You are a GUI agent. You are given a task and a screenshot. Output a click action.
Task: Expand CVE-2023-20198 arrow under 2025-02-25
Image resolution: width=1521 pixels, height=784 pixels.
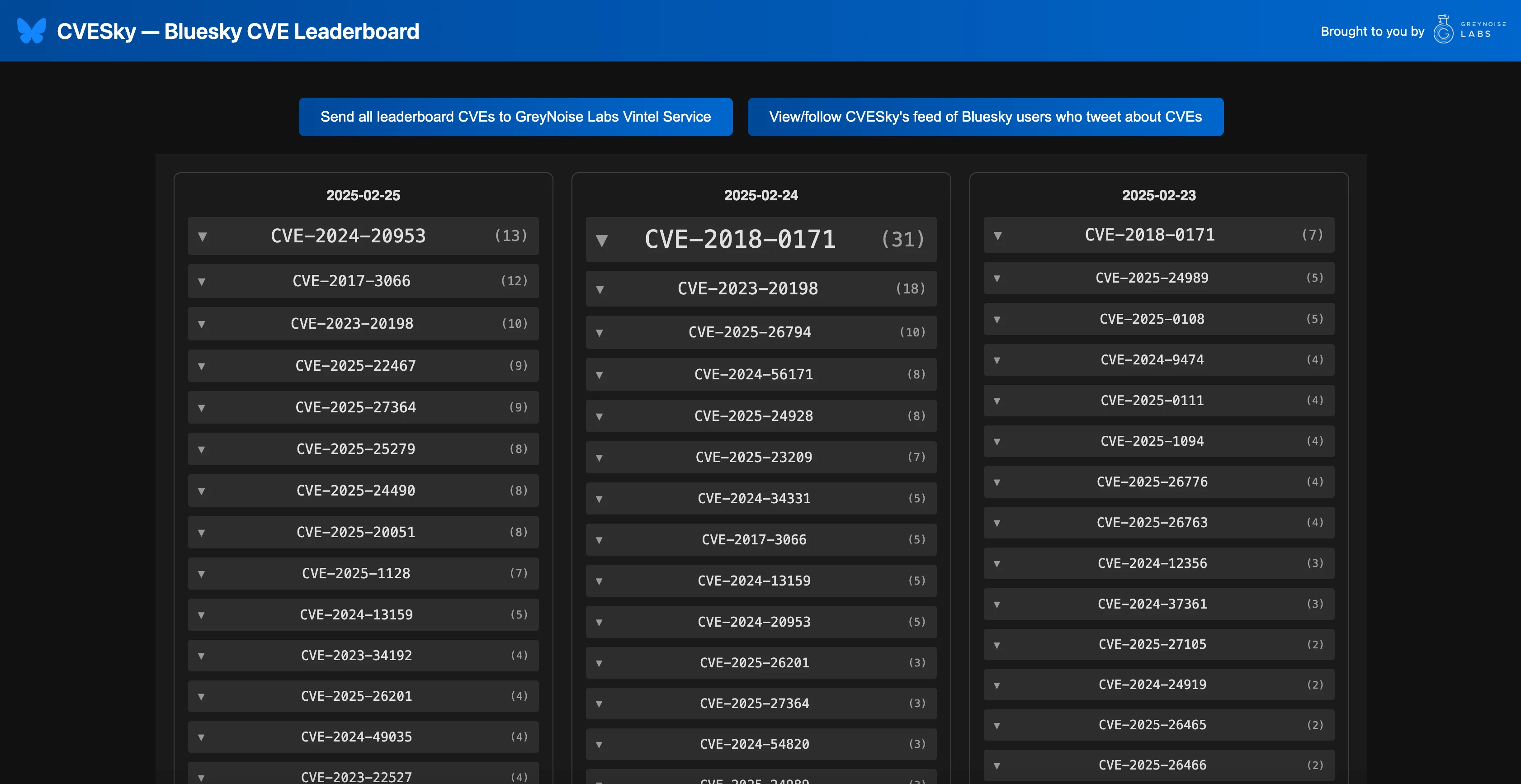click(202, 324)
